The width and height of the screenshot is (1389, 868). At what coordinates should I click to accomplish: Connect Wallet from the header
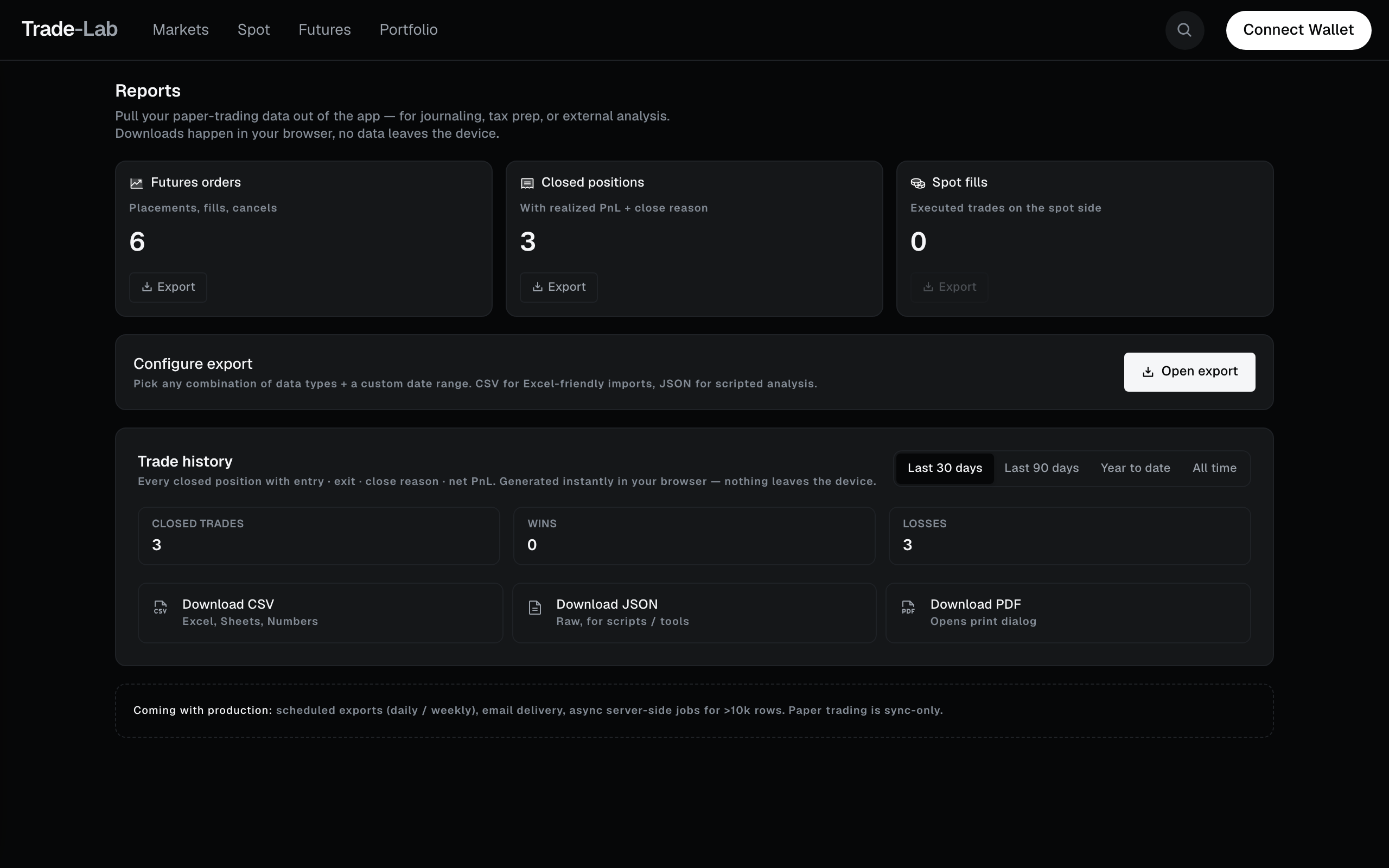click(x=1298, y=30)
